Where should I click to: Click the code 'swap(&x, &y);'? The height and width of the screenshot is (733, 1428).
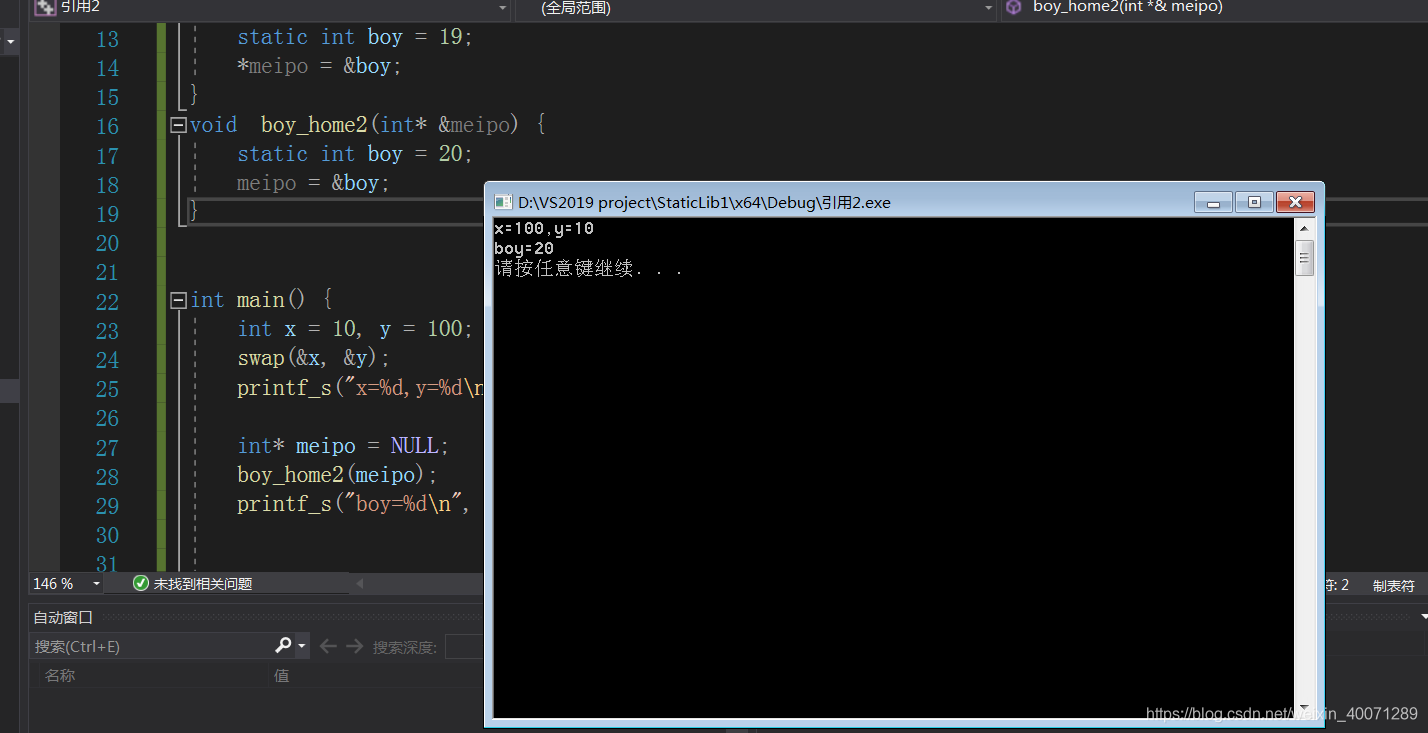[313, 358]
